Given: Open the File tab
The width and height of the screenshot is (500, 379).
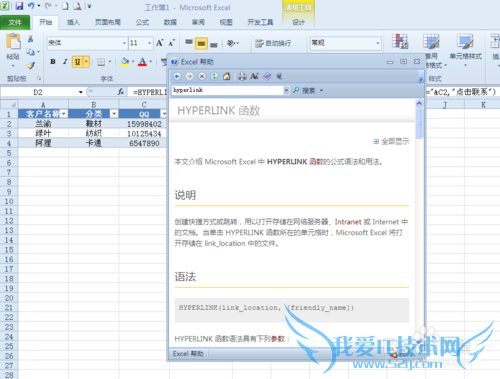Looking at the screenshot, I should 15,22.
